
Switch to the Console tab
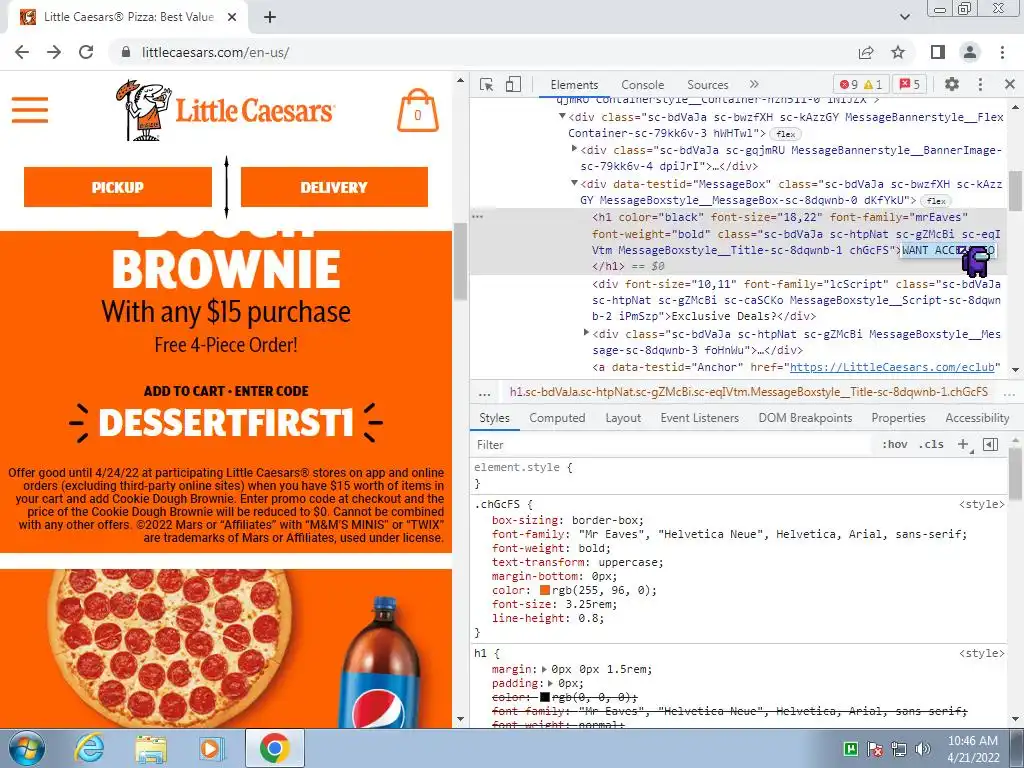click(643, 85)
